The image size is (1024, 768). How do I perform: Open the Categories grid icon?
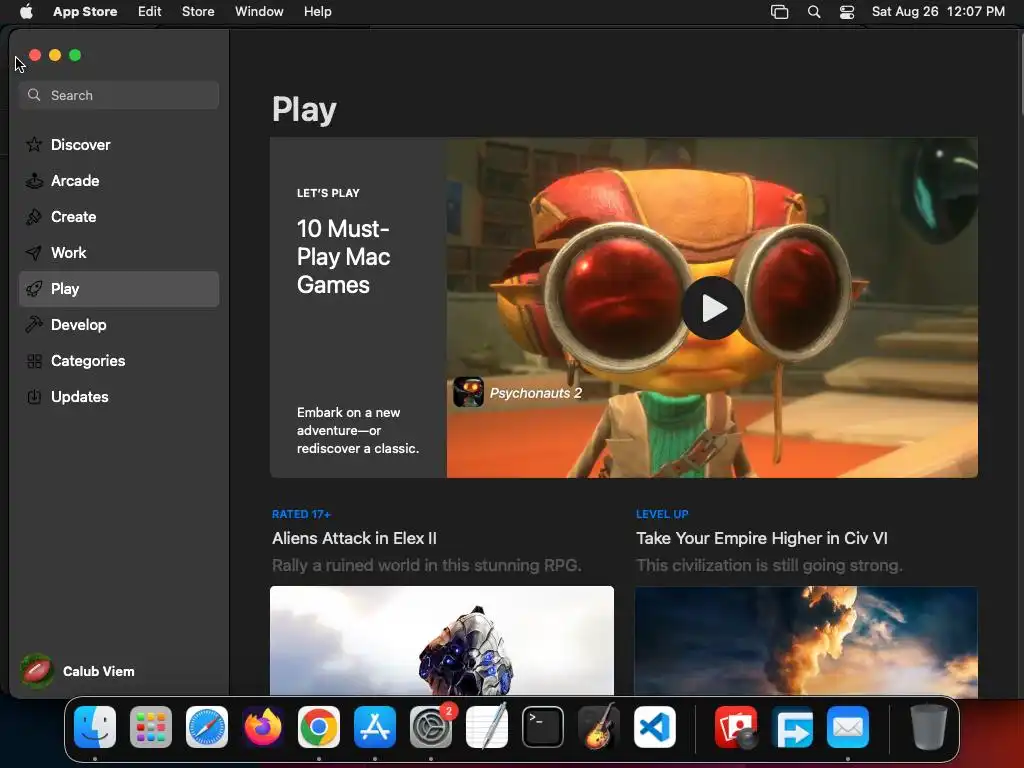coord(34,360)
